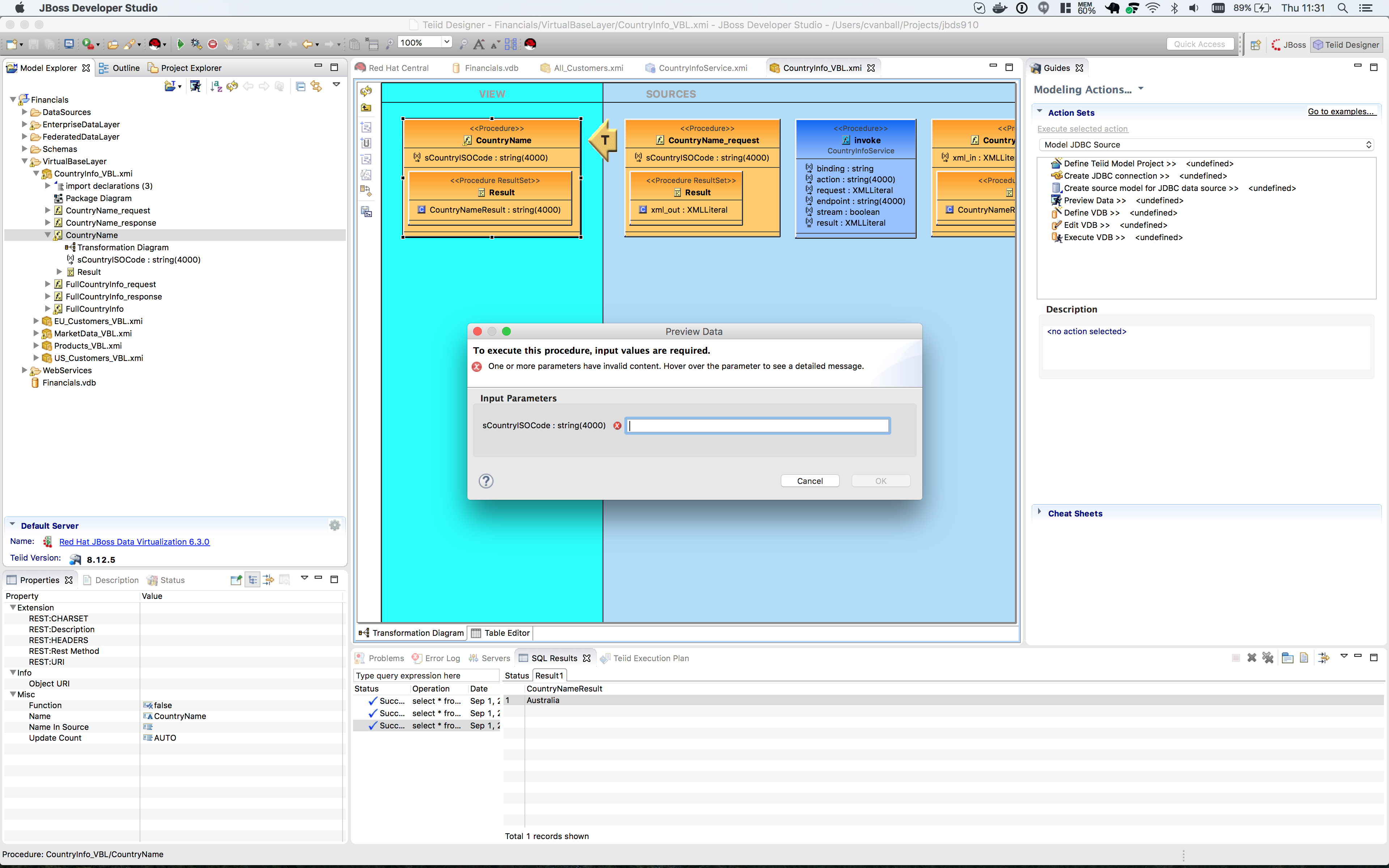Toggle Show Advanced Properties in Properties view
This screenshot has width=1389, height=868.
pyautogui.click(x=268, y=580)
